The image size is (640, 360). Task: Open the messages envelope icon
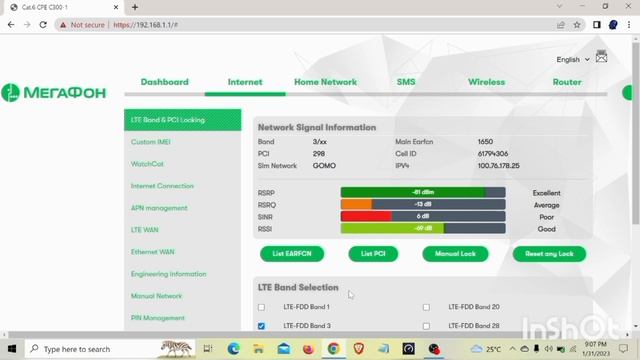(x=601, y=56)
